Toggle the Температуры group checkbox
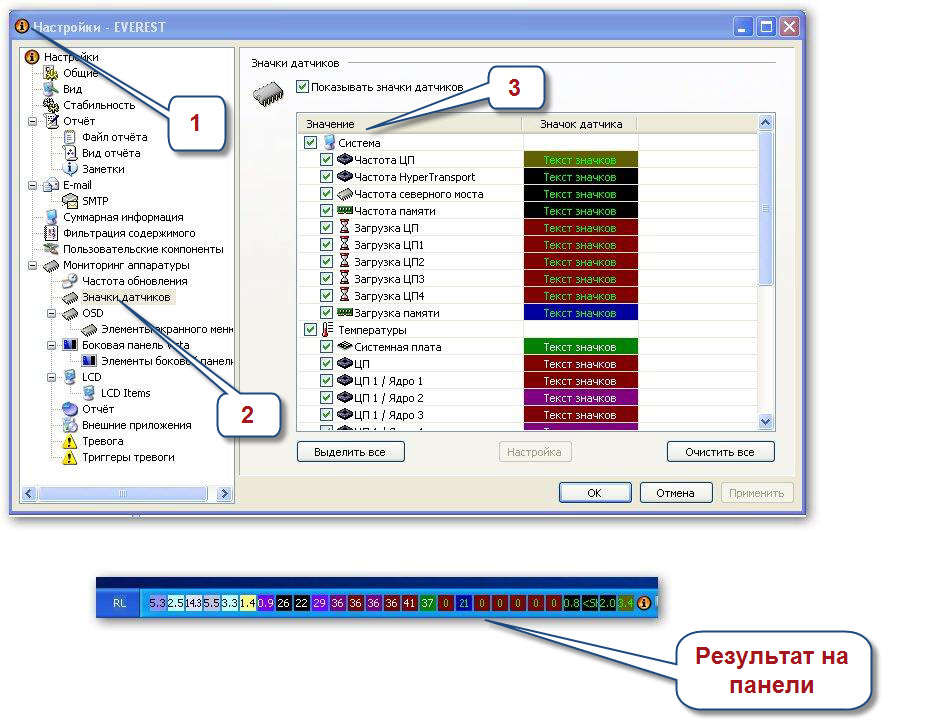942x723 pixels. (x=310, y=330)
